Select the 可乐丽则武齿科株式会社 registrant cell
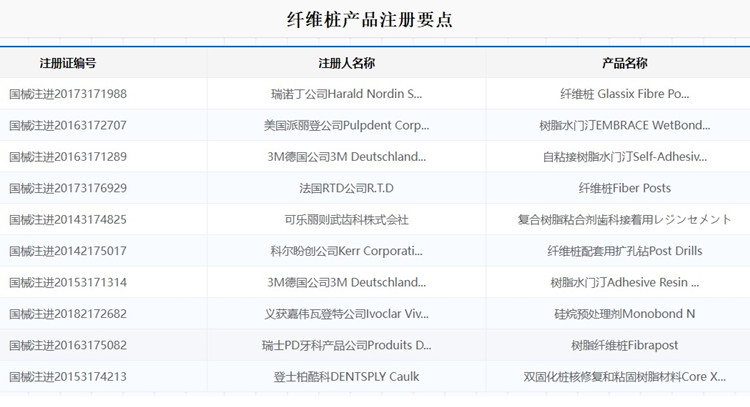The height and width of the screenshot is (407, 750). point(346,220)
